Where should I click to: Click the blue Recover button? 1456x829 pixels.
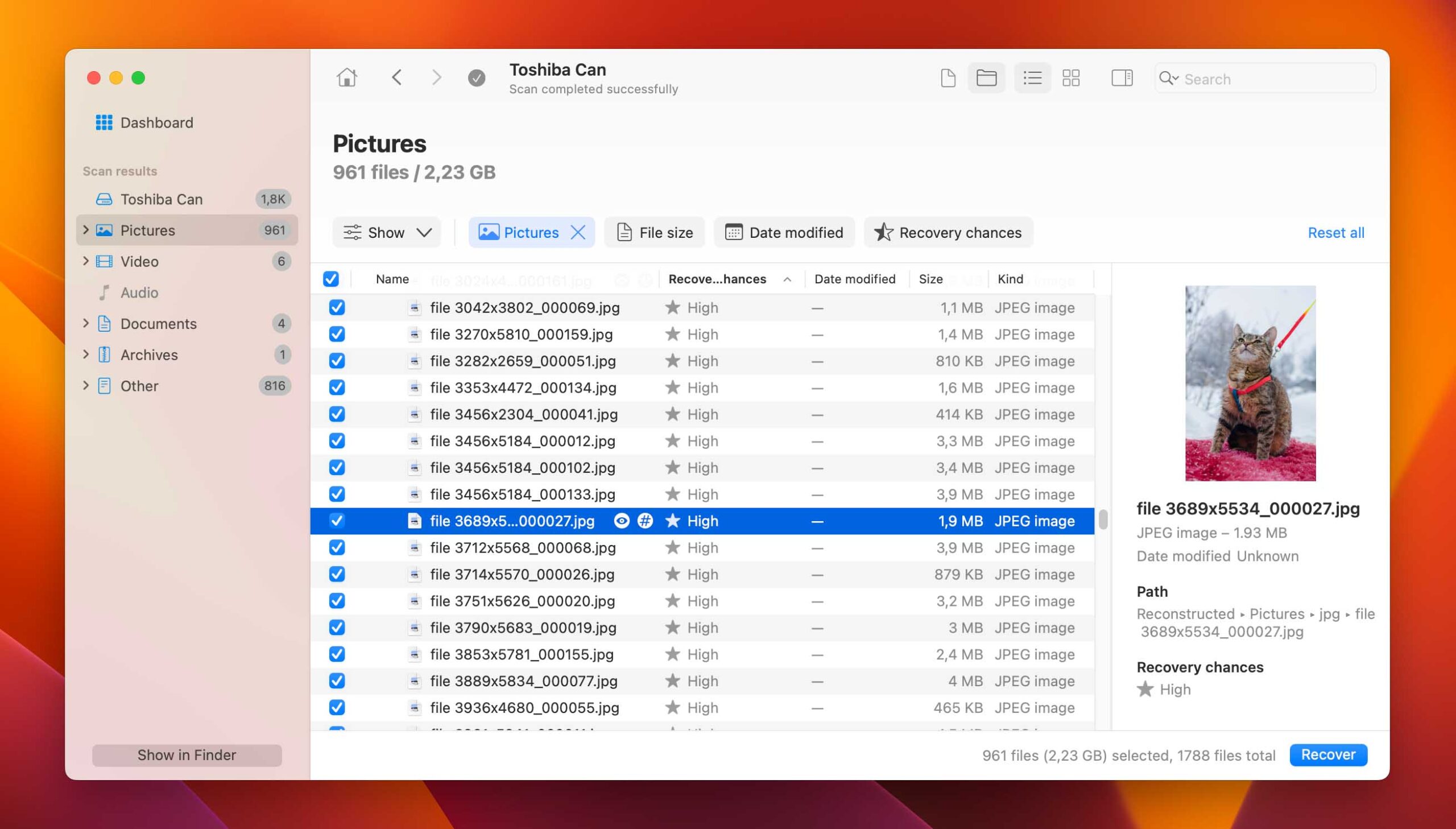point(1328,754)
